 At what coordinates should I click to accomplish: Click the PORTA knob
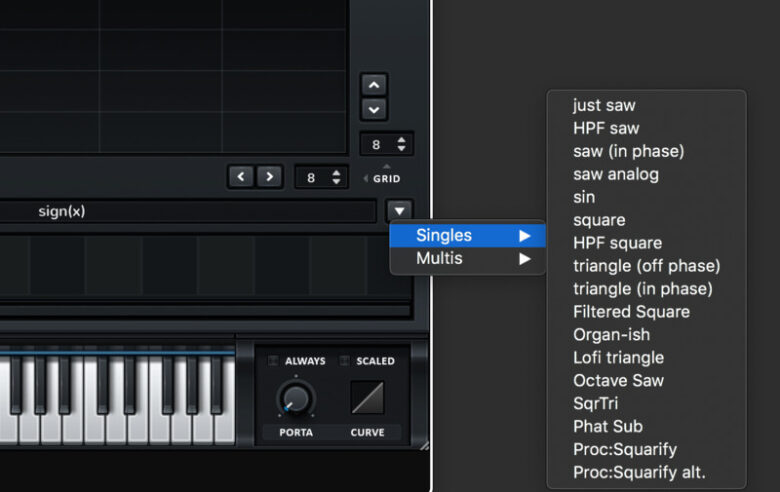(x=295, y=398)
